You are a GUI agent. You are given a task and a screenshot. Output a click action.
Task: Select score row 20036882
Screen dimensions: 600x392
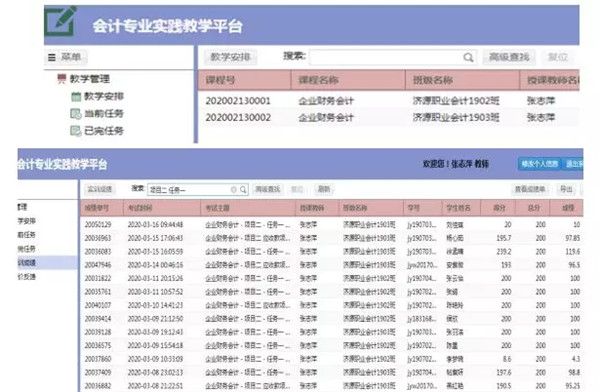[x=331, y=385]
